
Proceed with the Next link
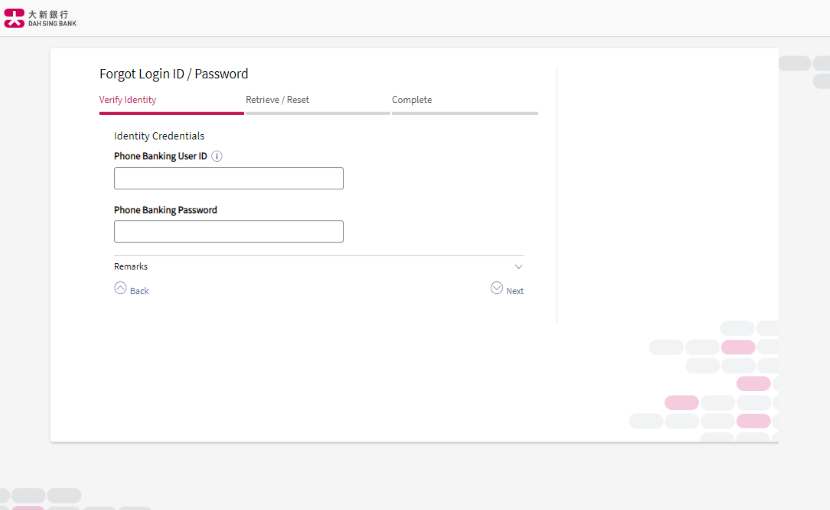pos(515,291)
